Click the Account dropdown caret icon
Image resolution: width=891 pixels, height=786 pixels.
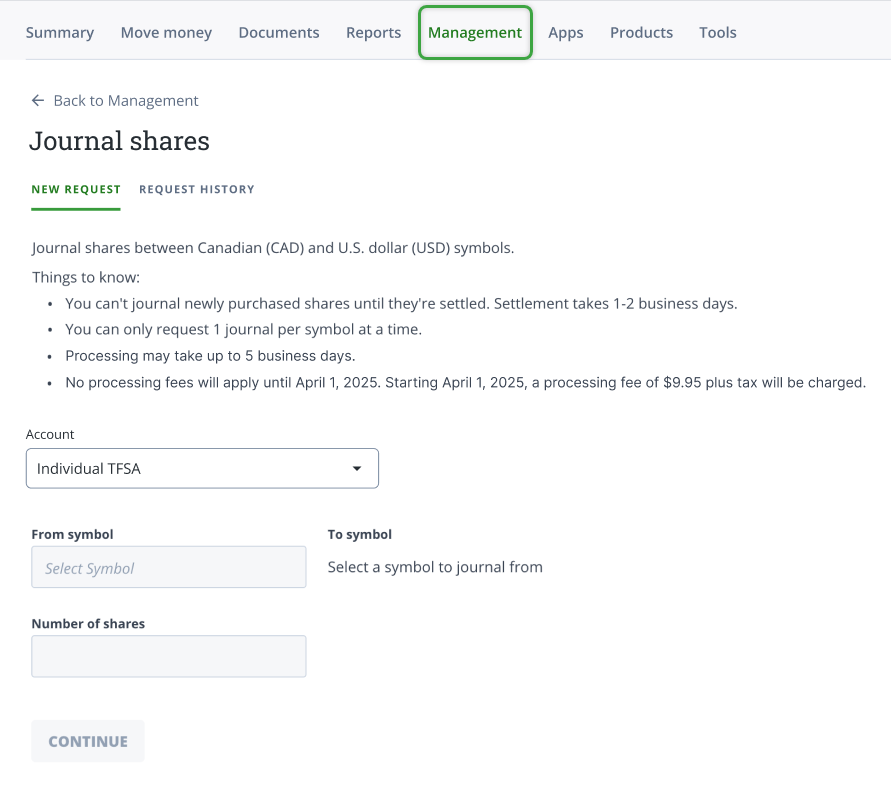click(x=357, y=468)
